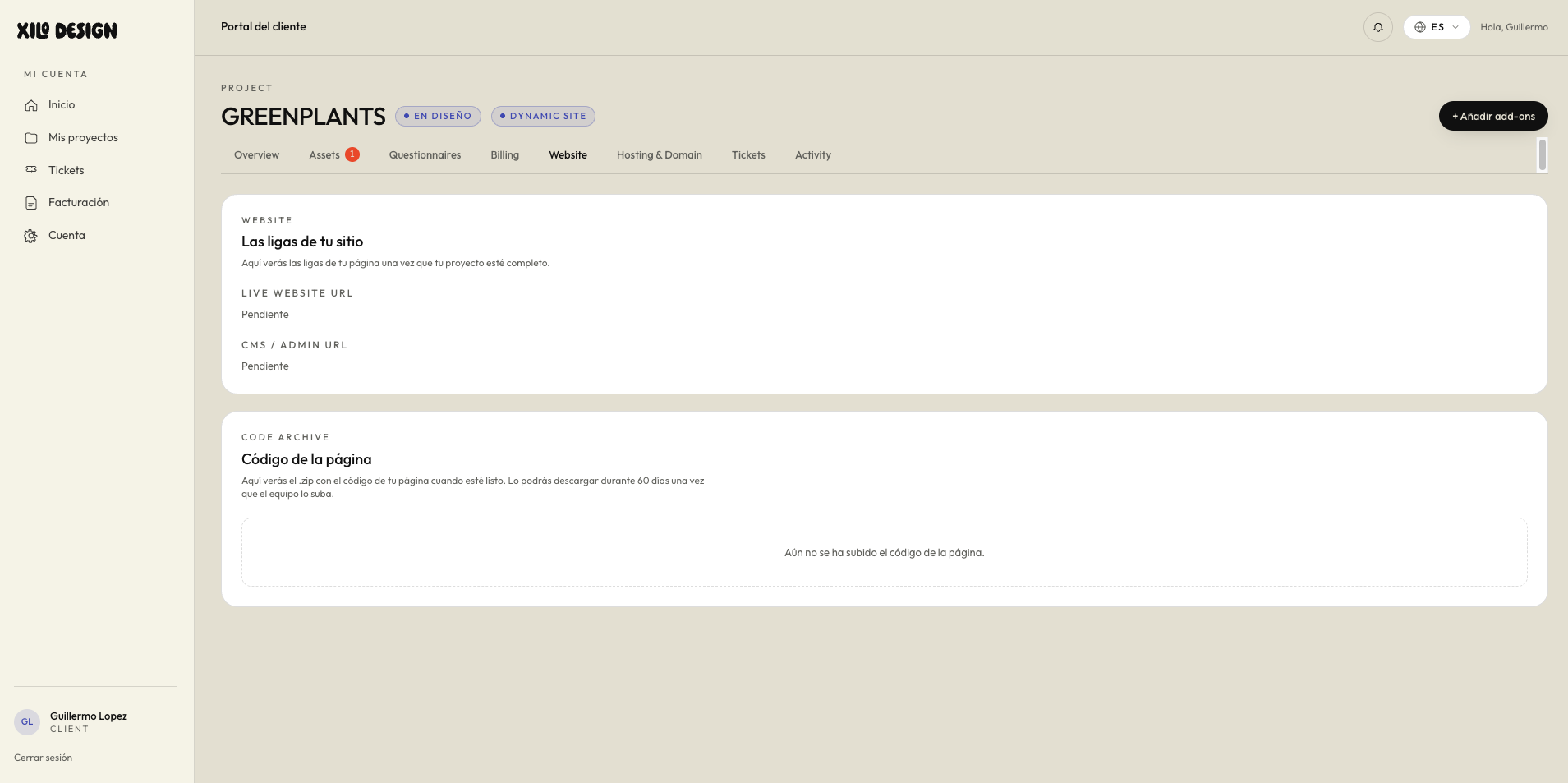Click 'Las ligas de tu sitio' heading
This screenshot has width=1568, height=783.
tap(302, 242)
